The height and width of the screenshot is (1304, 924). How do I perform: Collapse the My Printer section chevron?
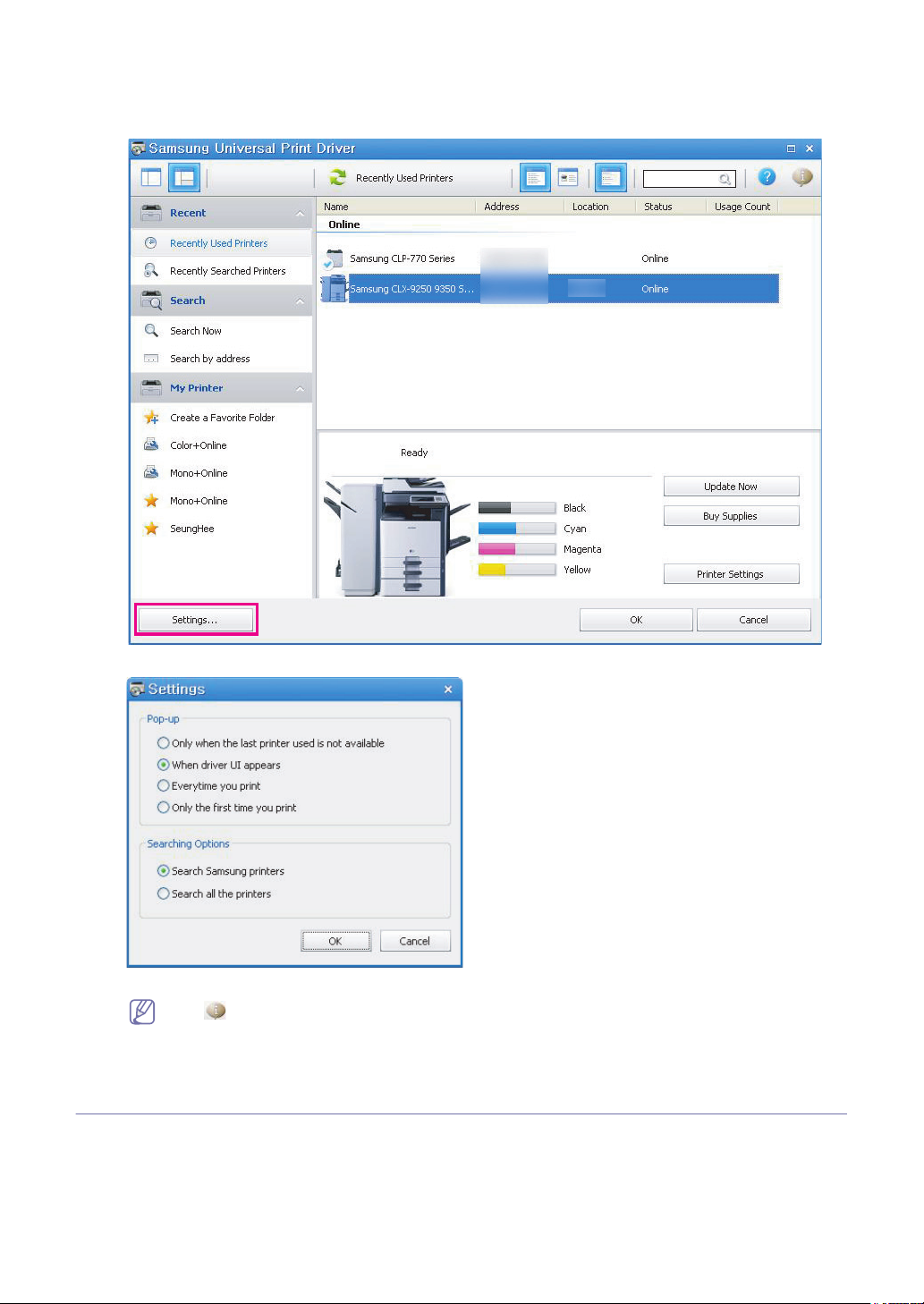click(300, 389)
